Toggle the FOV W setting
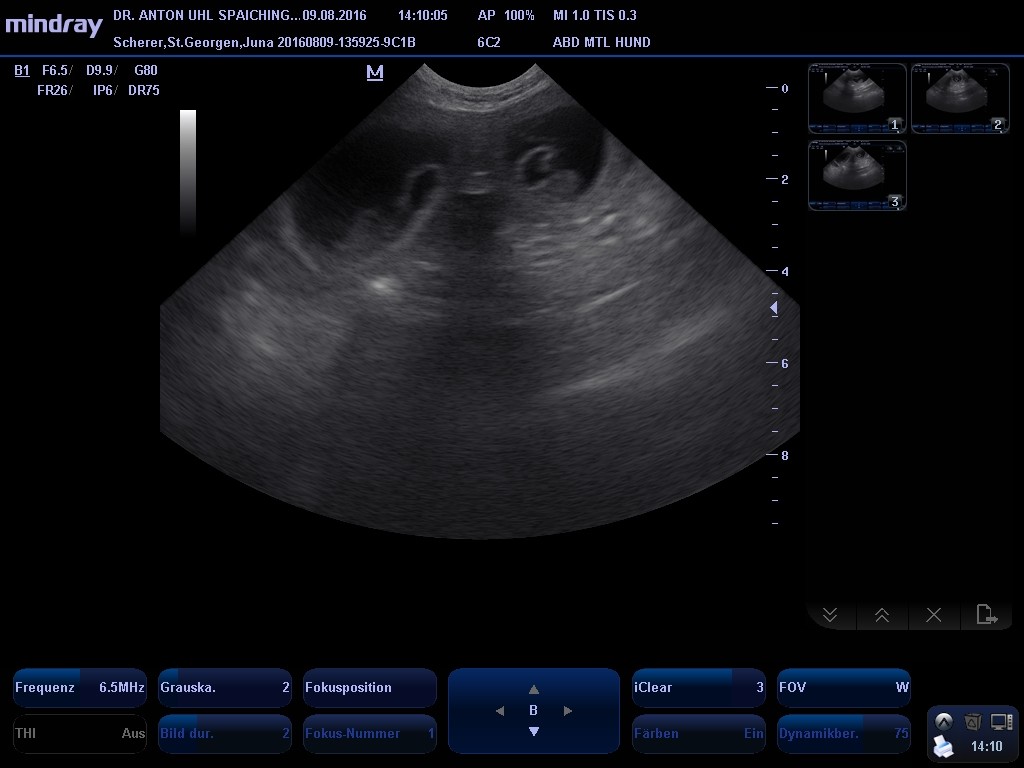This screenshot has width=1024, height=768. point(843,688)
